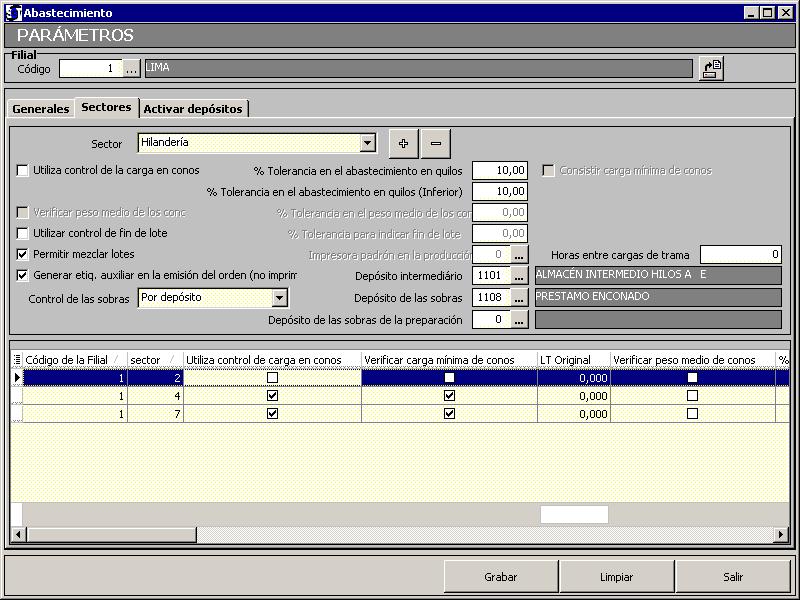Expand the Sector dropdown showing Hilandería
This screenshot has width=800, height=600.
pos(367,143)
